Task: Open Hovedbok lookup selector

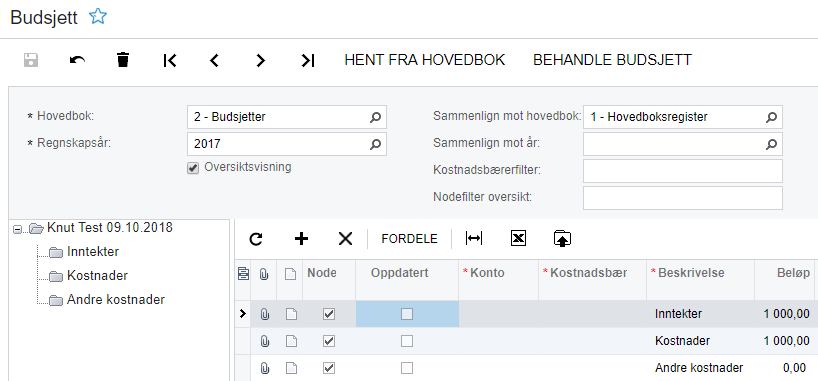Action: coord(375,117)
